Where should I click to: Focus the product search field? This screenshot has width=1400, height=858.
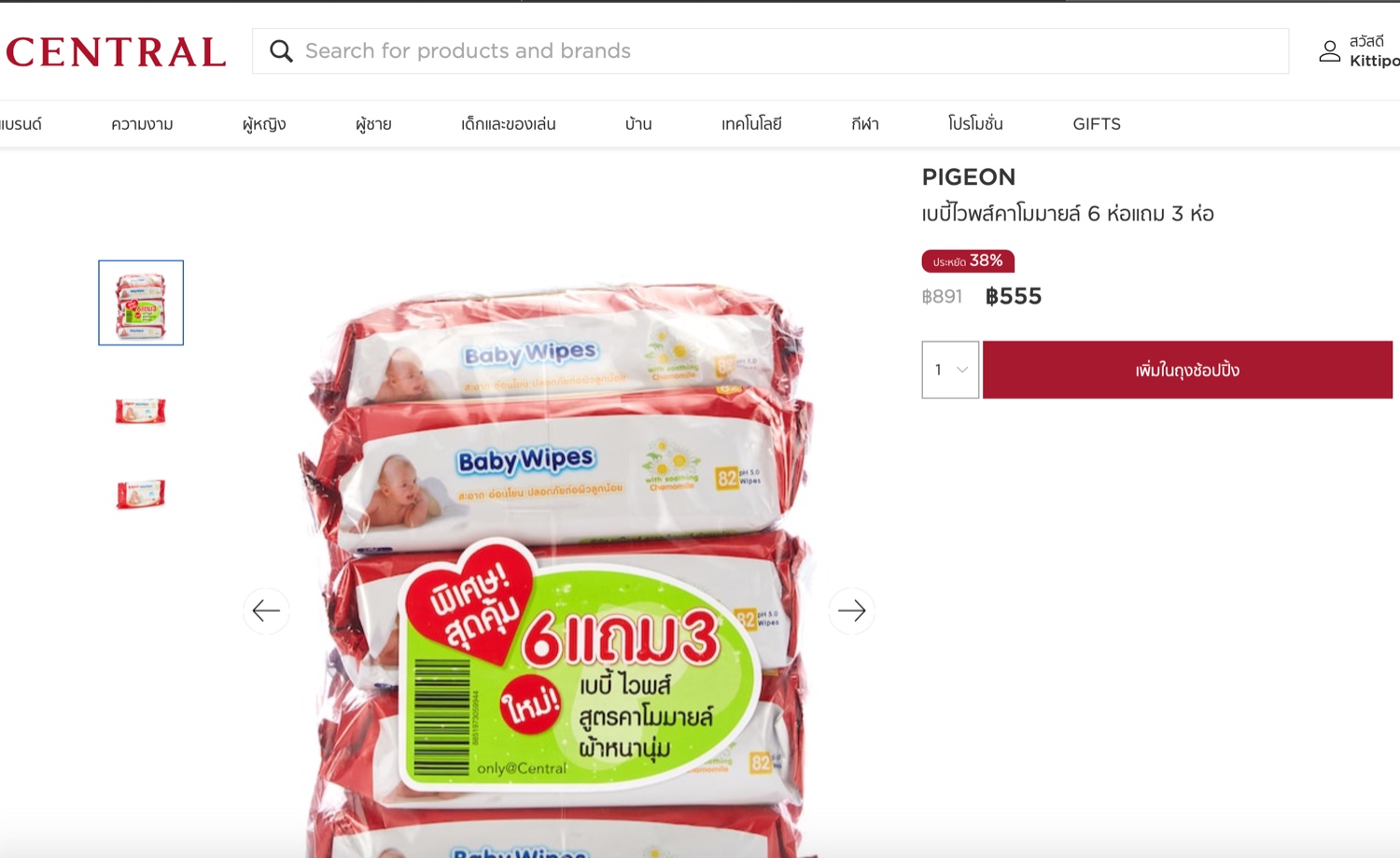click(x=770, y=51)
